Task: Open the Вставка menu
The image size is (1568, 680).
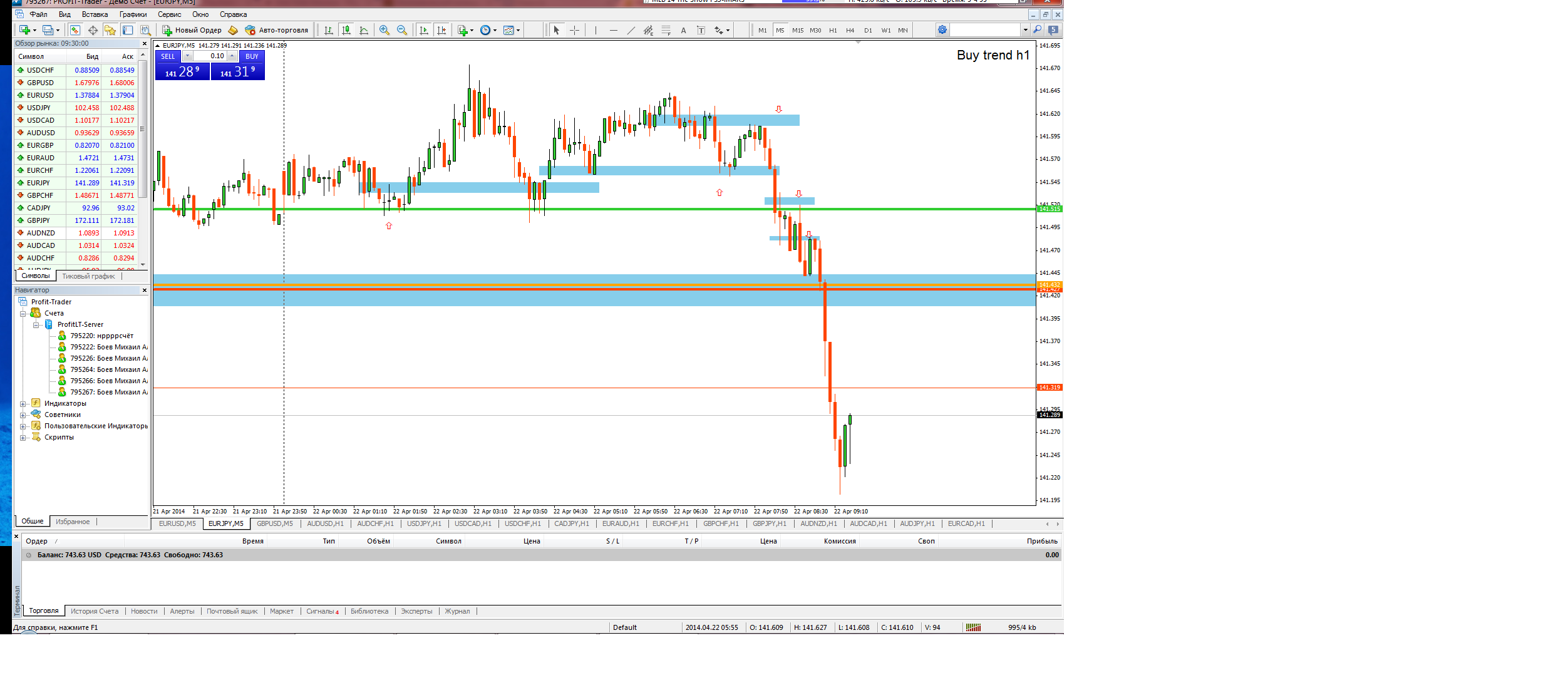Action: (x=95, y=14)
